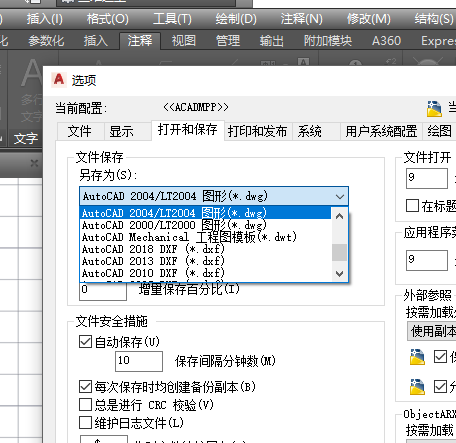Select the 打开和保存 tab
This screenshot has height=443, width=456.
[x=188, y=129]
